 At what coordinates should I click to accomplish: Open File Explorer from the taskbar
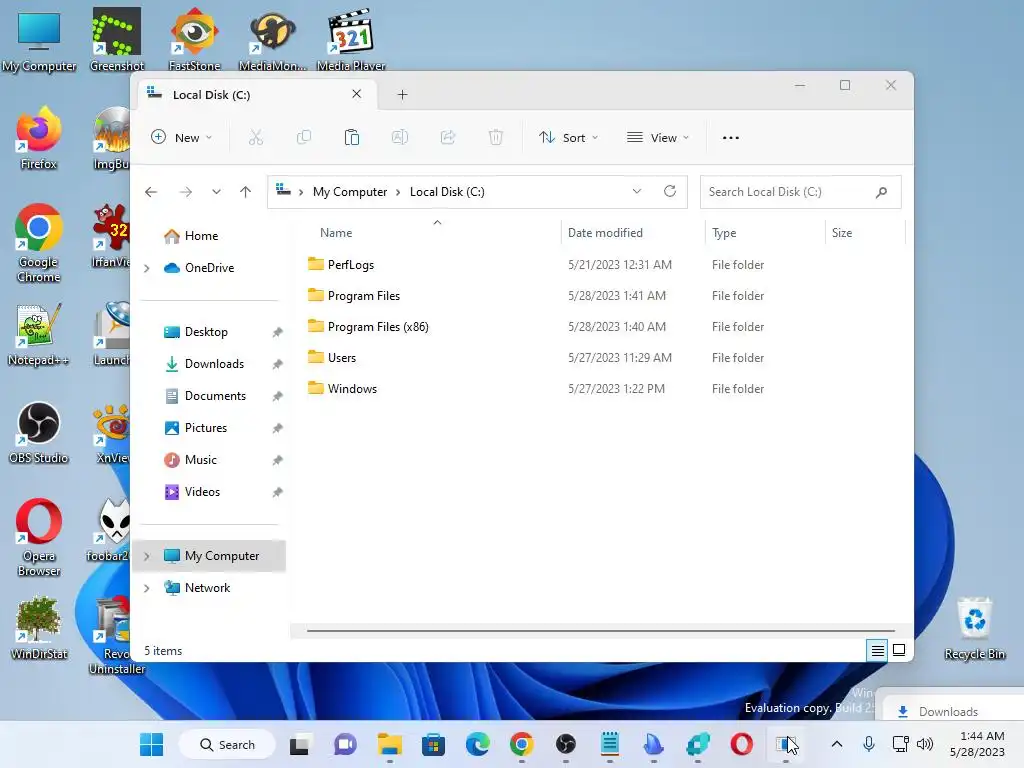click(389, 744)
